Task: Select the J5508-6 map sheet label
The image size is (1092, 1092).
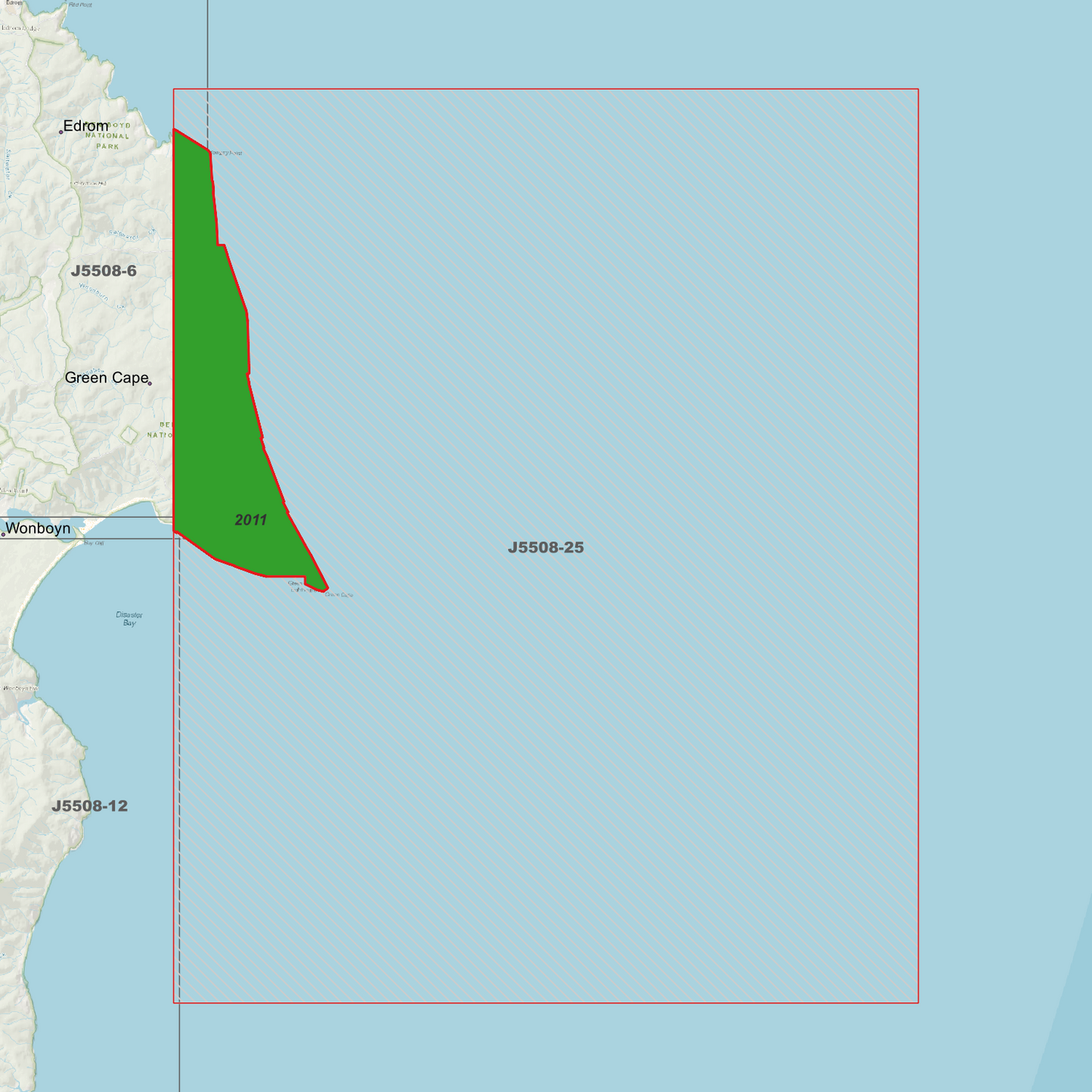Action: (104, 271)
